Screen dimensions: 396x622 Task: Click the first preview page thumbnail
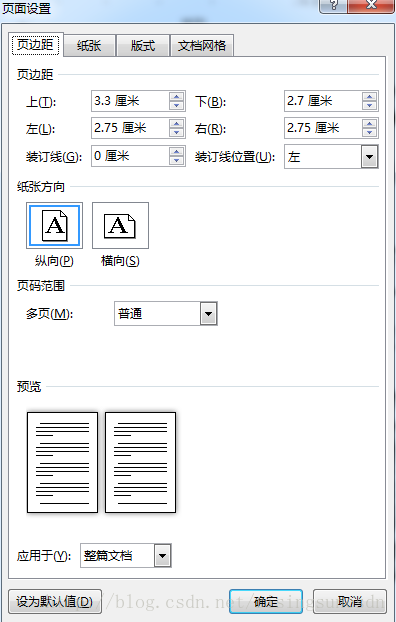pos(62,462)
